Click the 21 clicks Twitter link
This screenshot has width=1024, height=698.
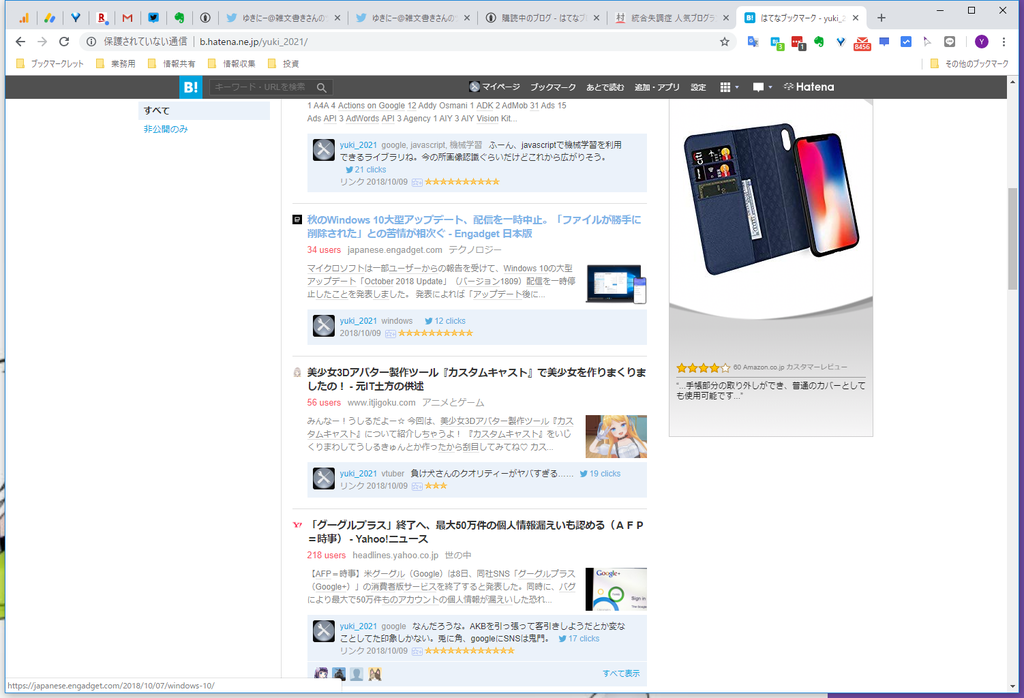366,170
